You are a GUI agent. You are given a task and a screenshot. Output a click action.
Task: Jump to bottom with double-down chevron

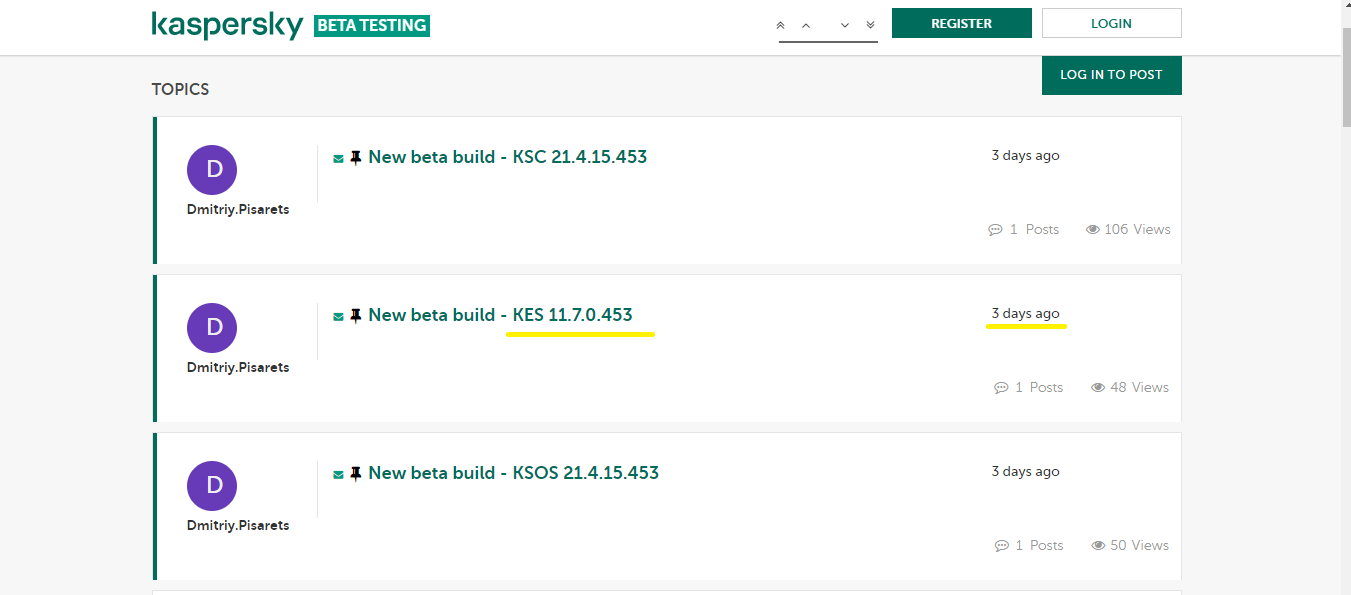point(870,25)
